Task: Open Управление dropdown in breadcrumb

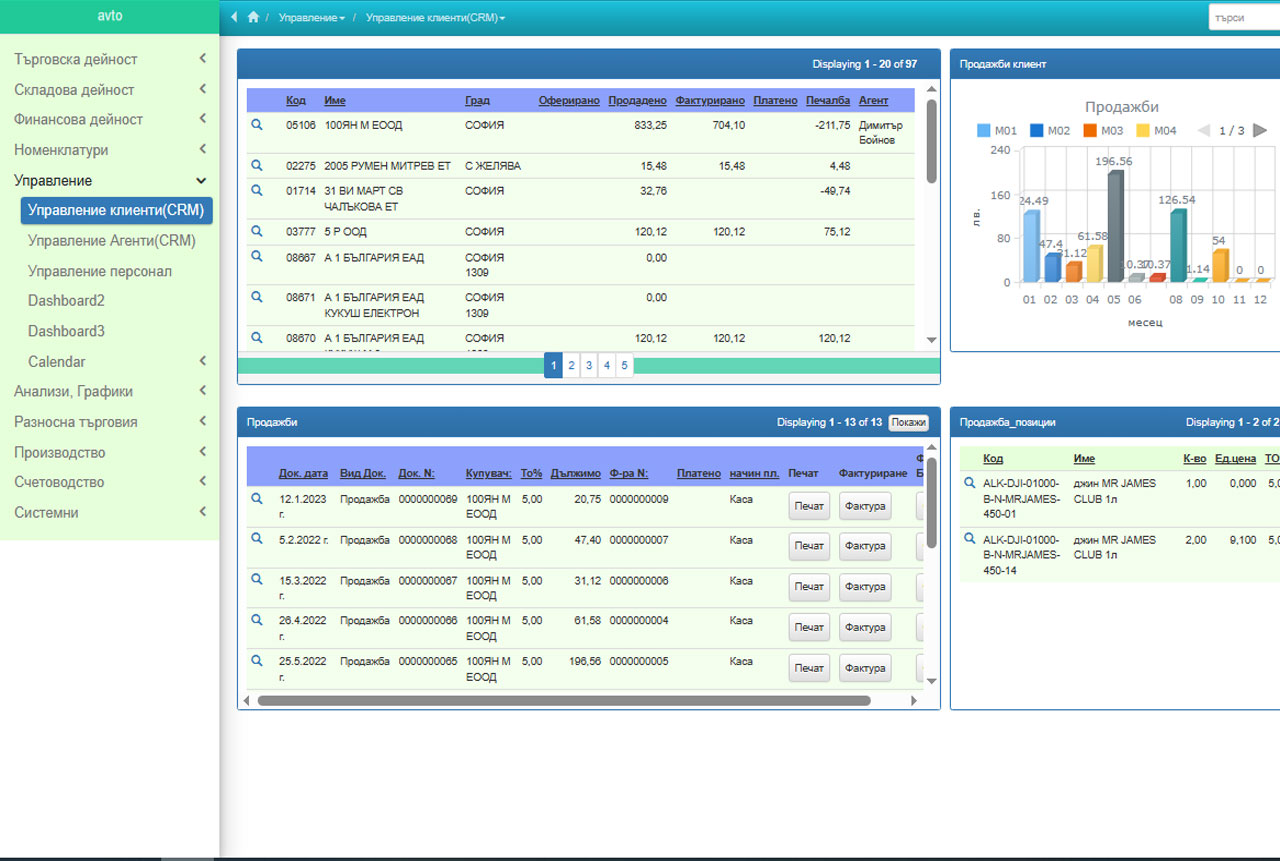Action: [x=312, y=18]
